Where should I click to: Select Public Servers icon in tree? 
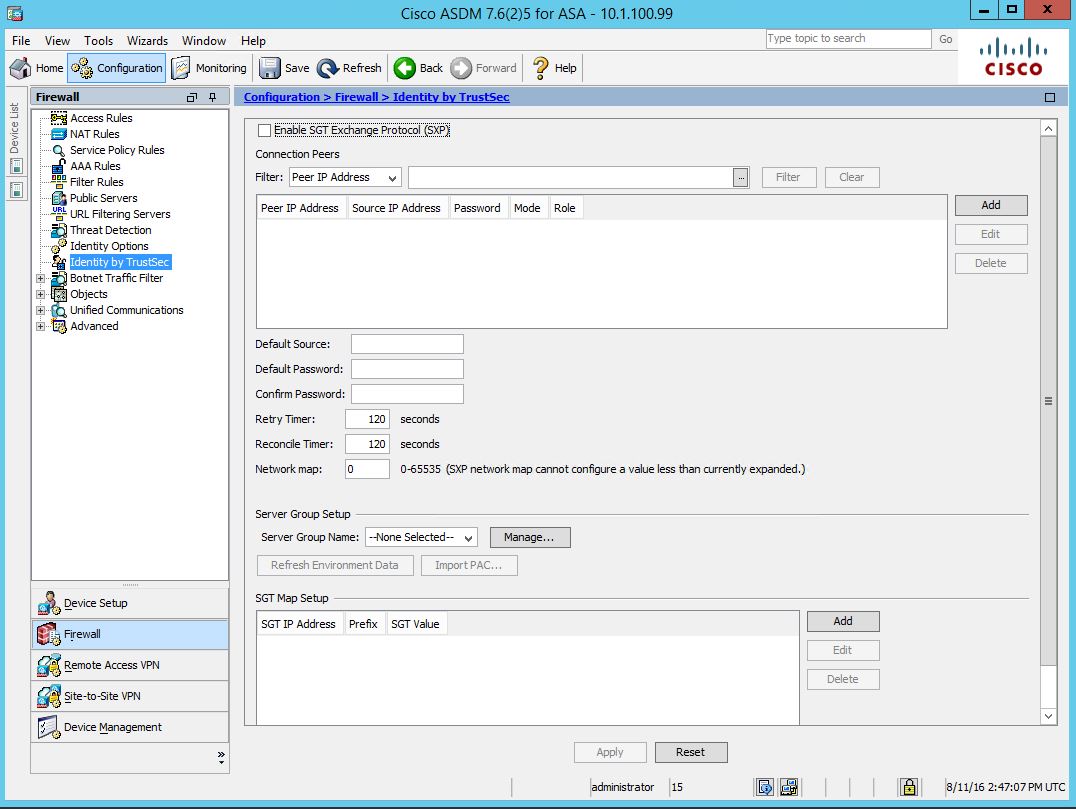[59, 198]
